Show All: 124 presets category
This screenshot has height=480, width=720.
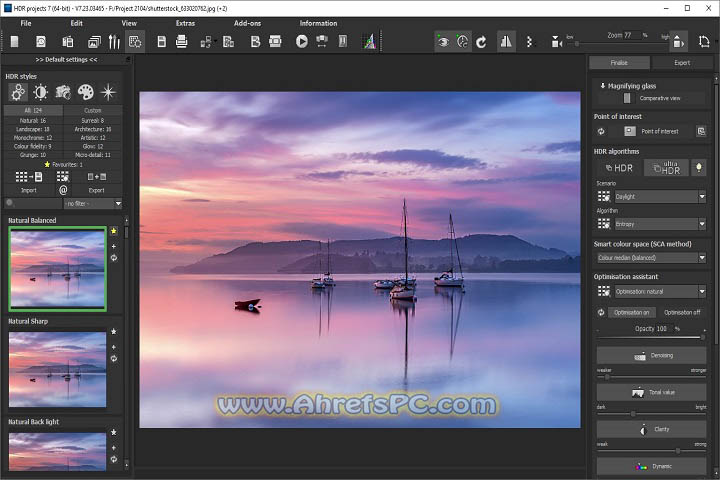[x=33, y=111]
